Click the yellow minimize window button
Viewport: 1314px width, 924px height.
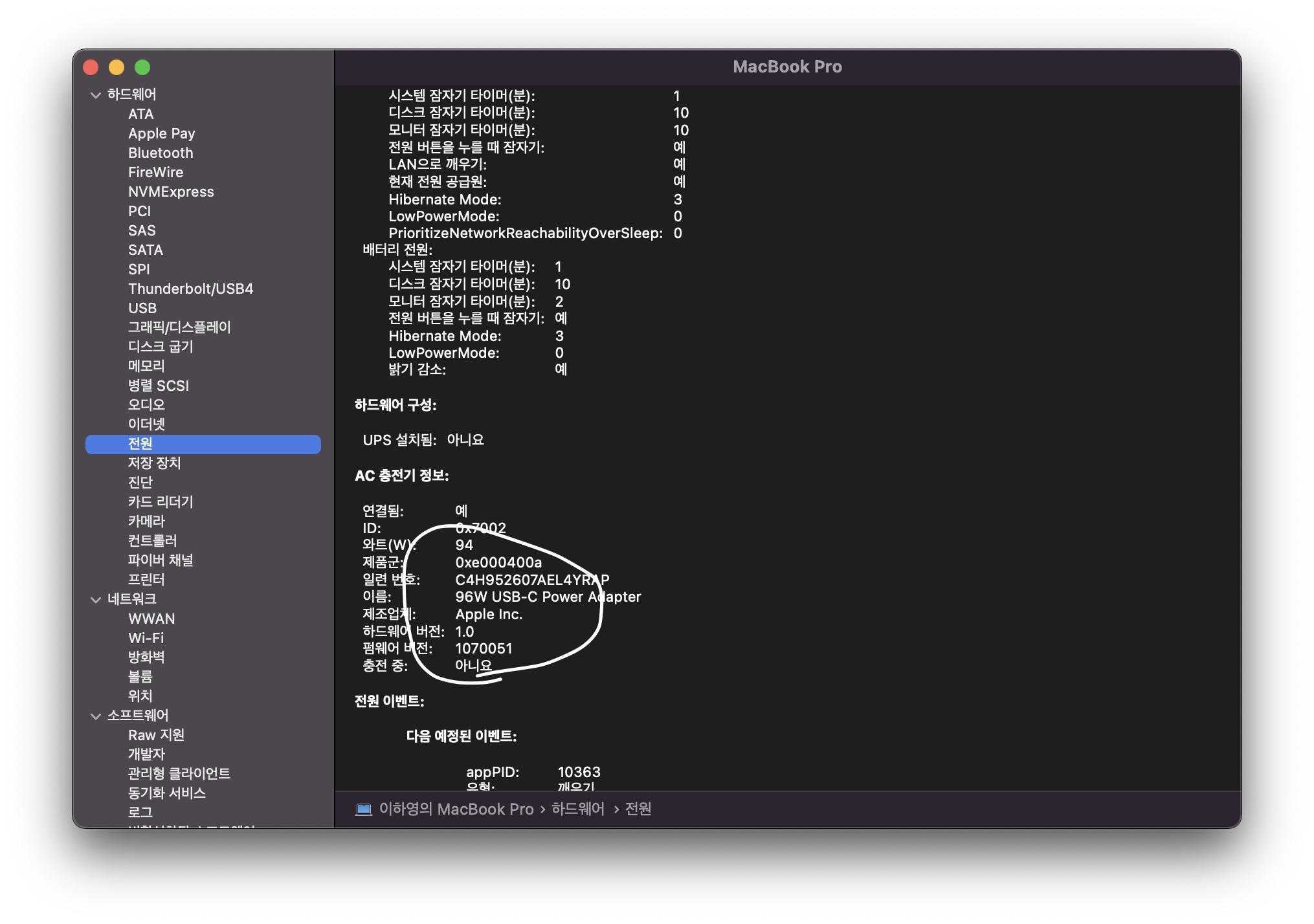(117, 67)
